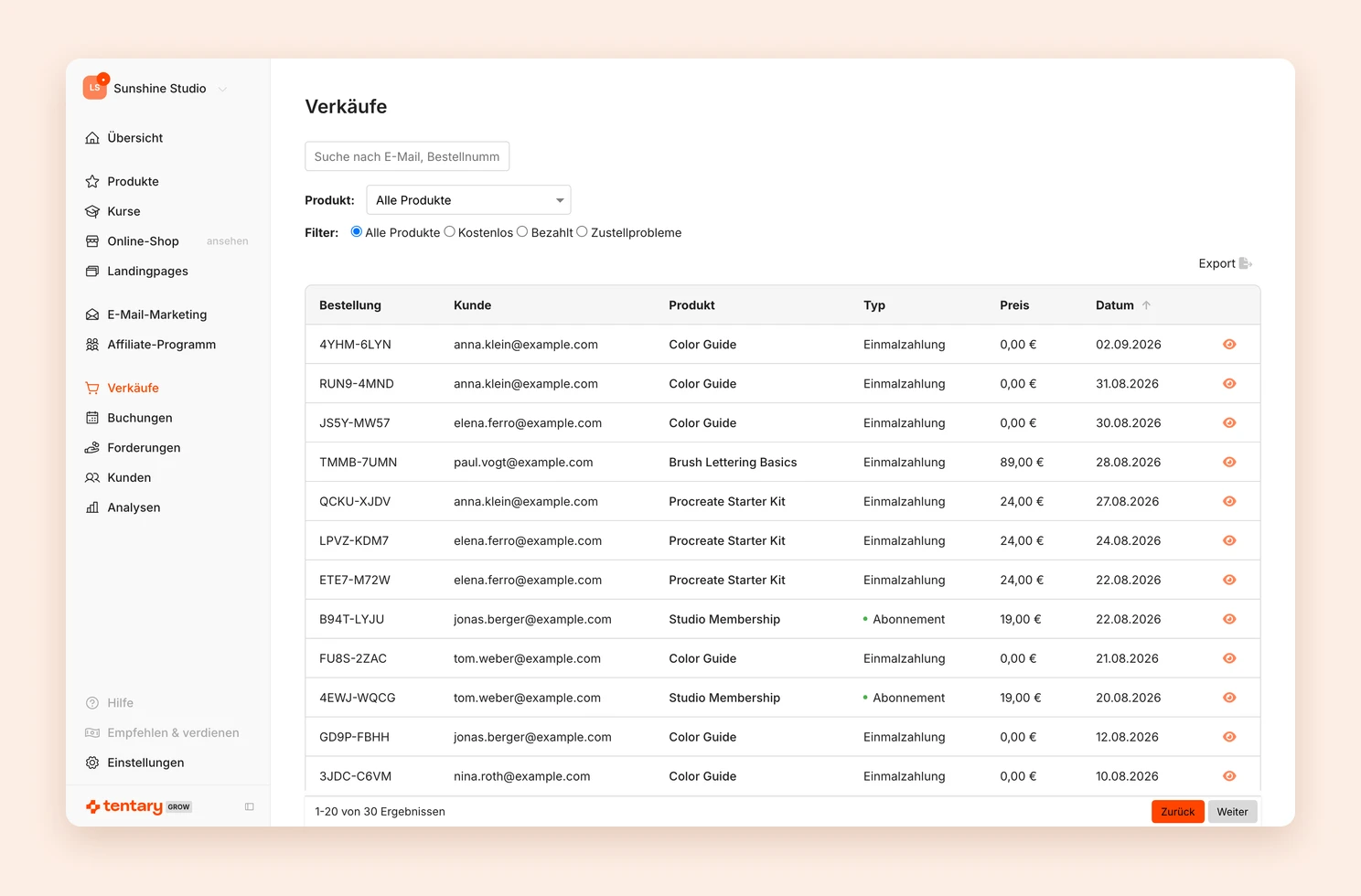View order TMMB-7UMN via eye icon
Screen dimensions: 1361x896
click(x=1229, y=463)
